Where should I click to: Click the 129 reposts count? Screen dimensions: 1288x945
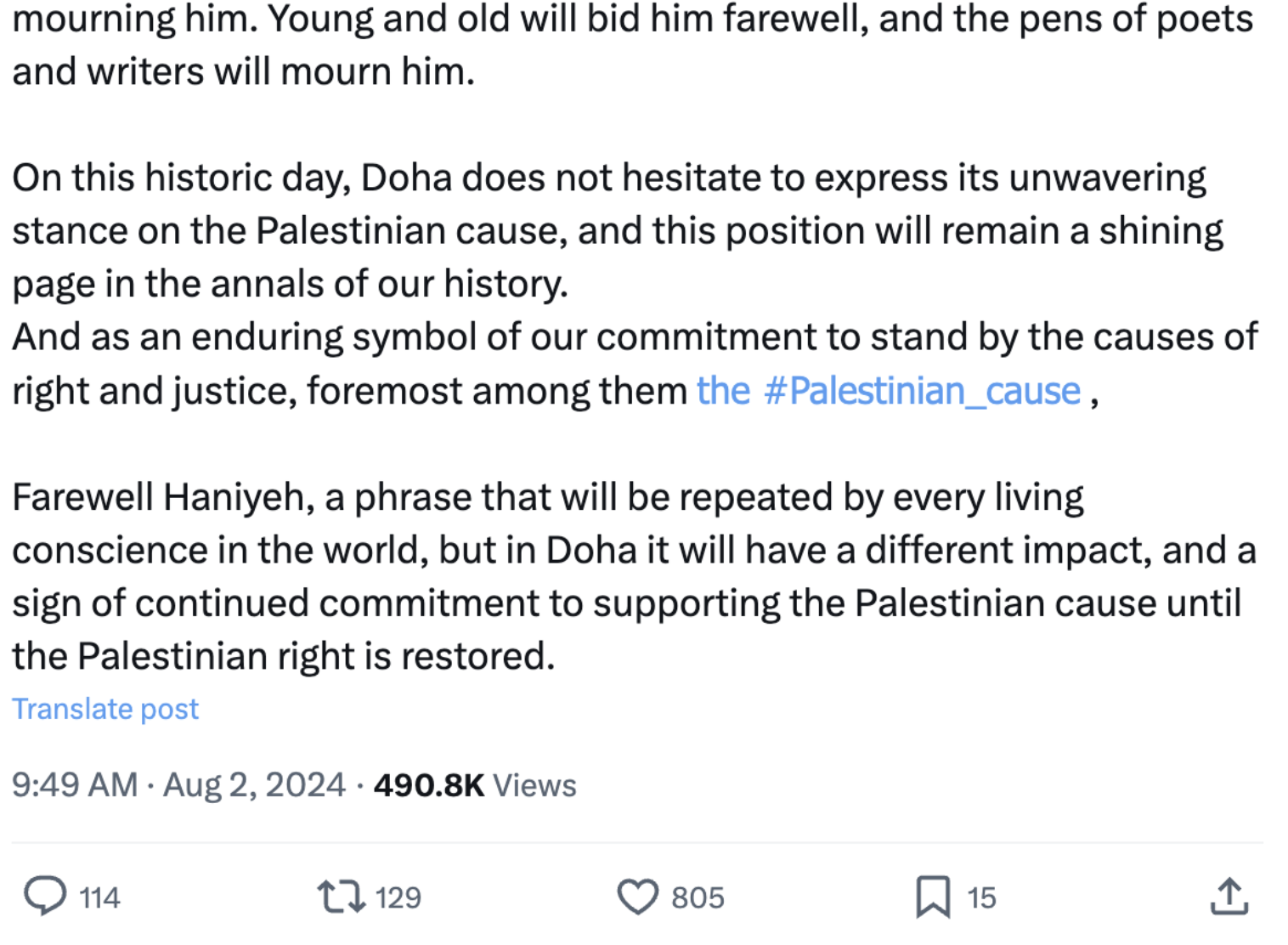pyautogui.click(x=398, y=898)
